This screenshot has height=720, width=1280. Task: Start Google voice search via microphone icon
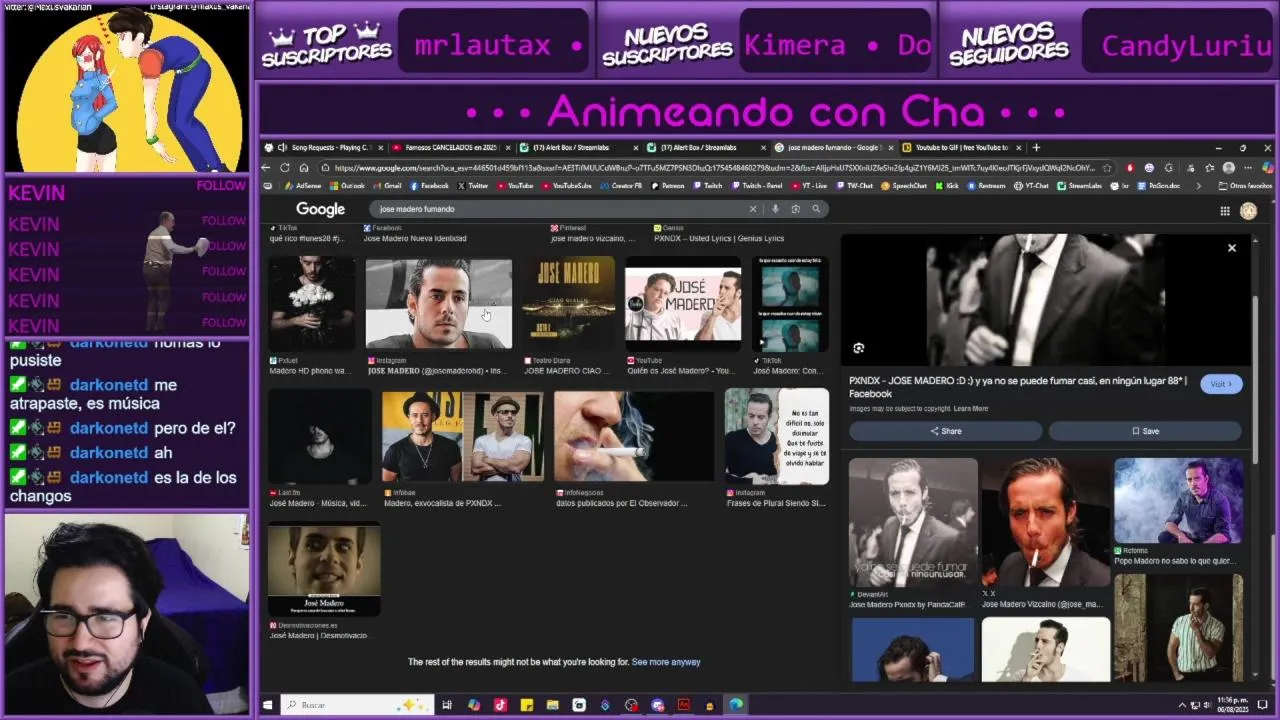tap(775, 209)
